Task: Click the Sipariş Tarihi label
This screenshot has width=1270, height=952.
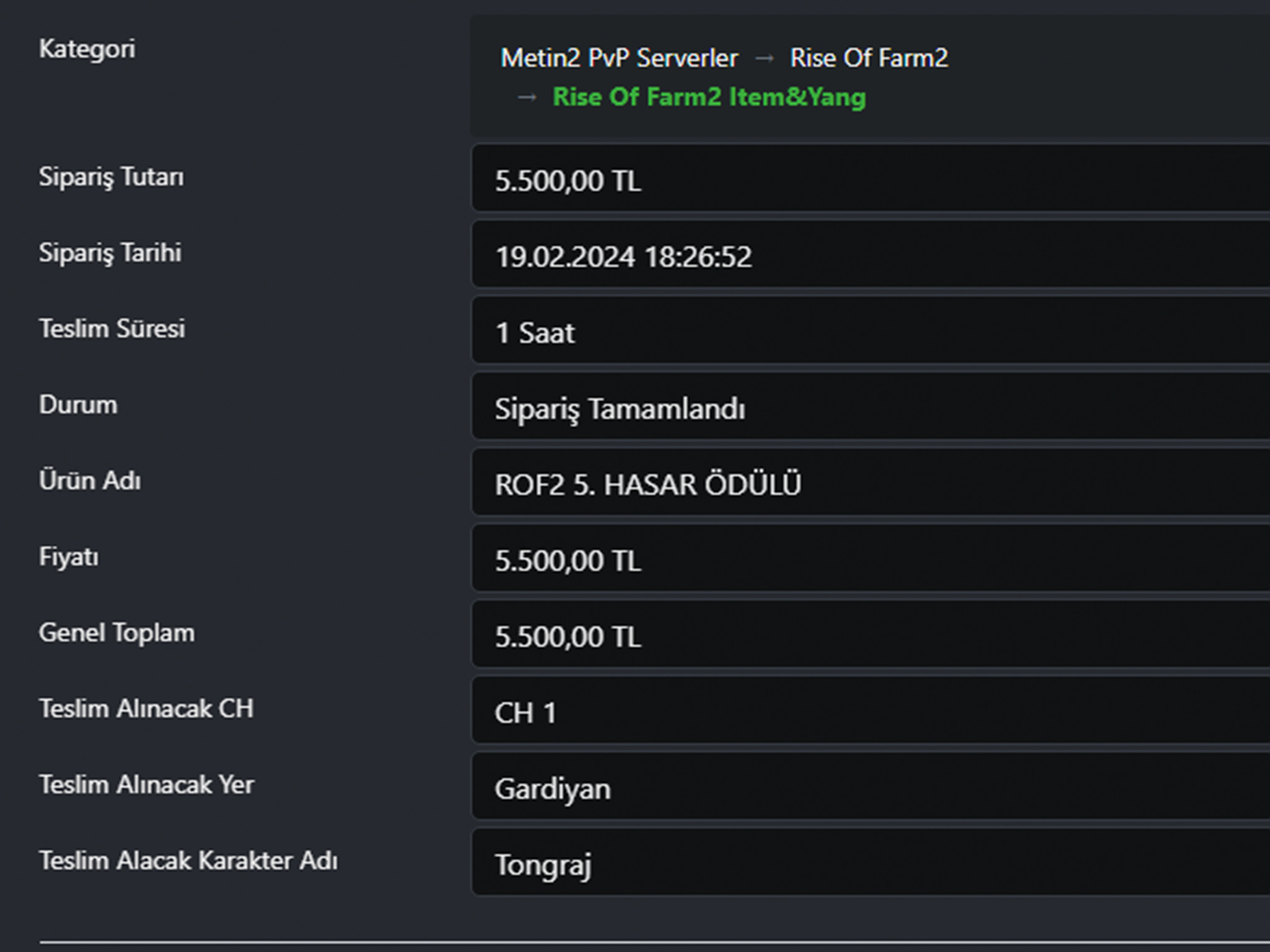Action: (x=110, y=253)
